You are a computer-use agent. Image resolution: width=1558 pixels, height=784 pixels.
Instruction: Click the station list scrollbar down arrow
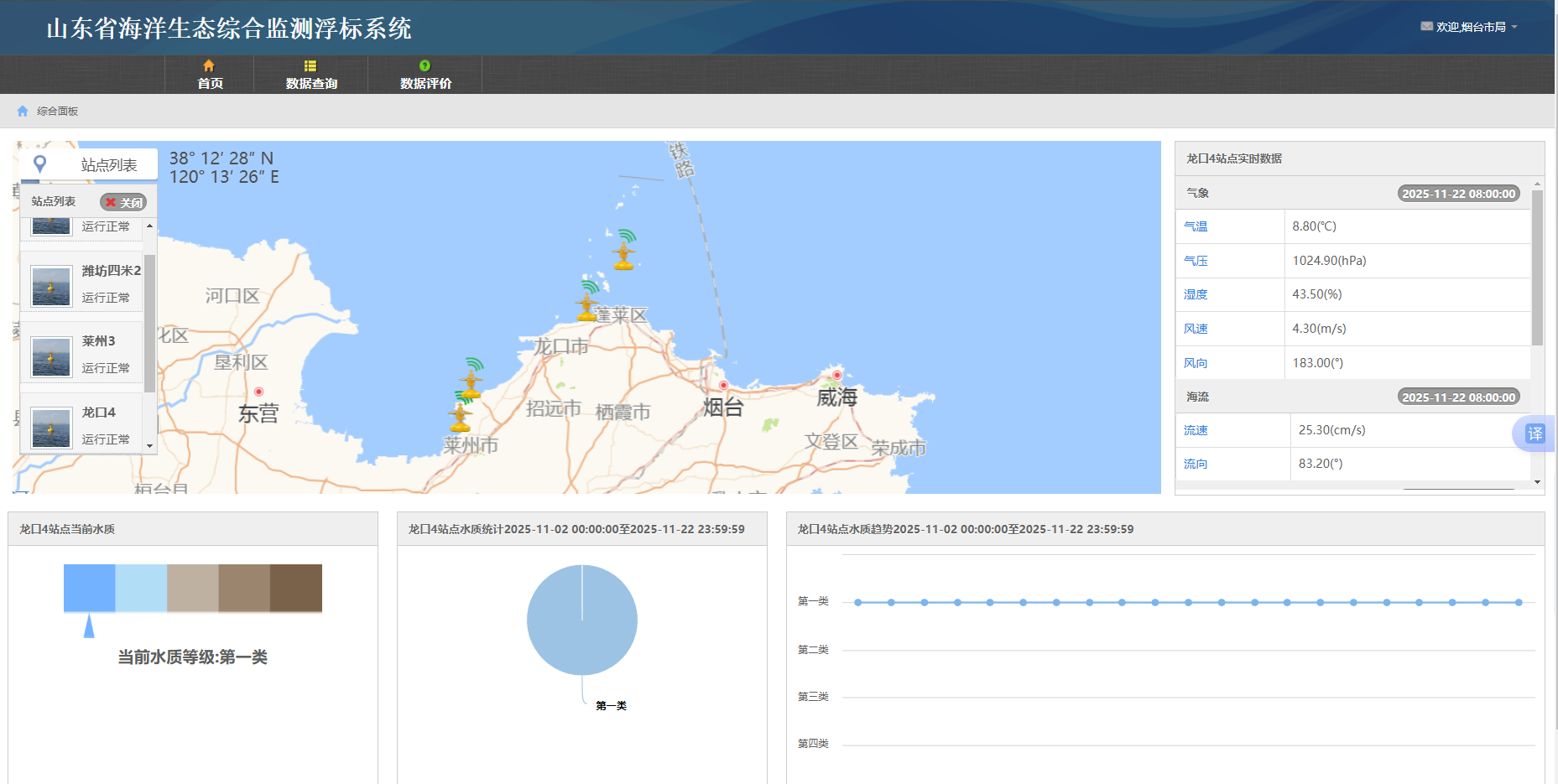149,446
